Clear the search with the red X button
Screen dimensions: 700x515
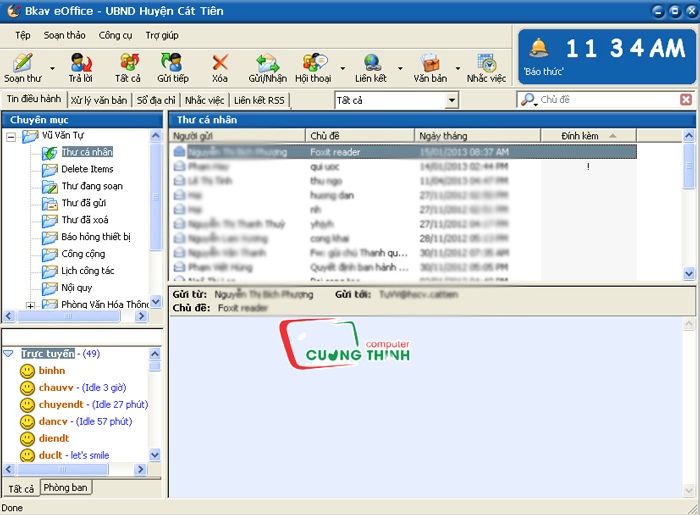tap(686, 100)
